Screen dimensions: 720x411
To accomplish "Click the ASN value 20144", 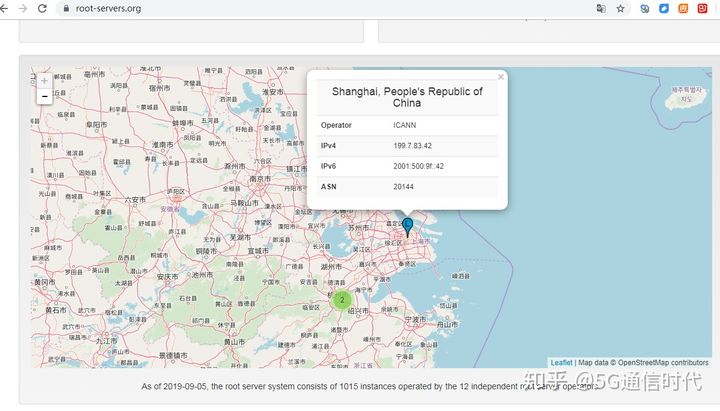I will tap(403, 187).
